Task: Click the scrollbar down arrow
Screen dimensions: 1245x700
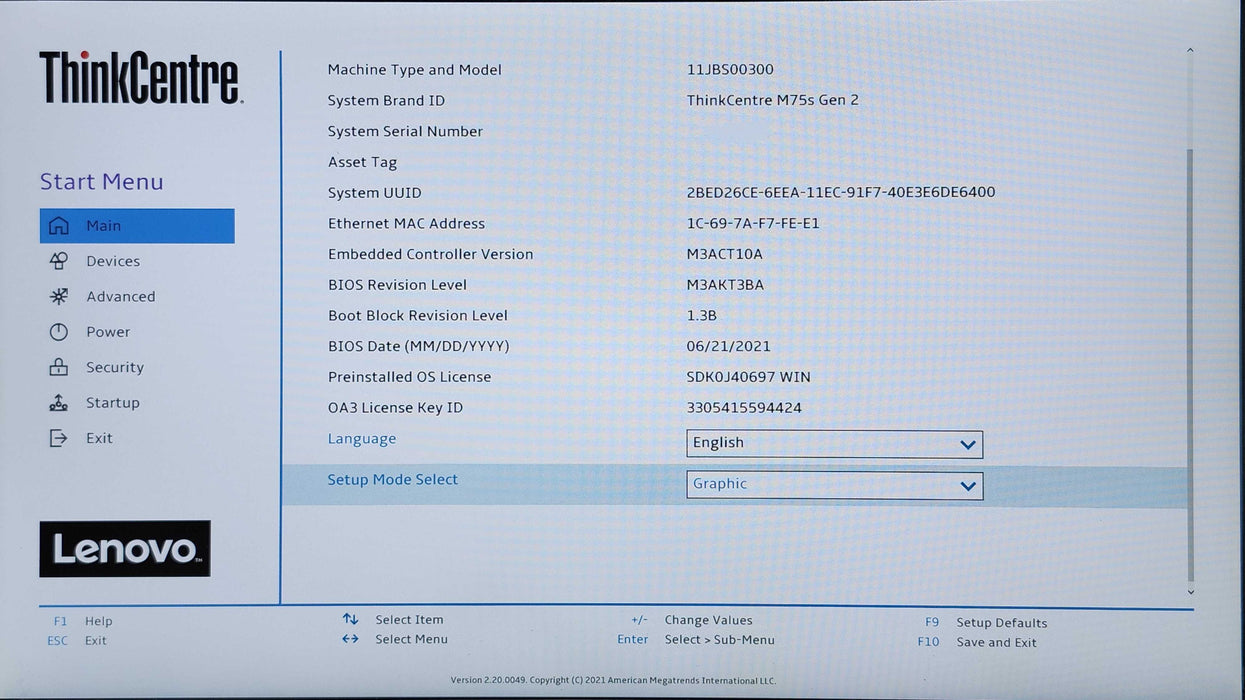Action: (x=1190, y=593)
